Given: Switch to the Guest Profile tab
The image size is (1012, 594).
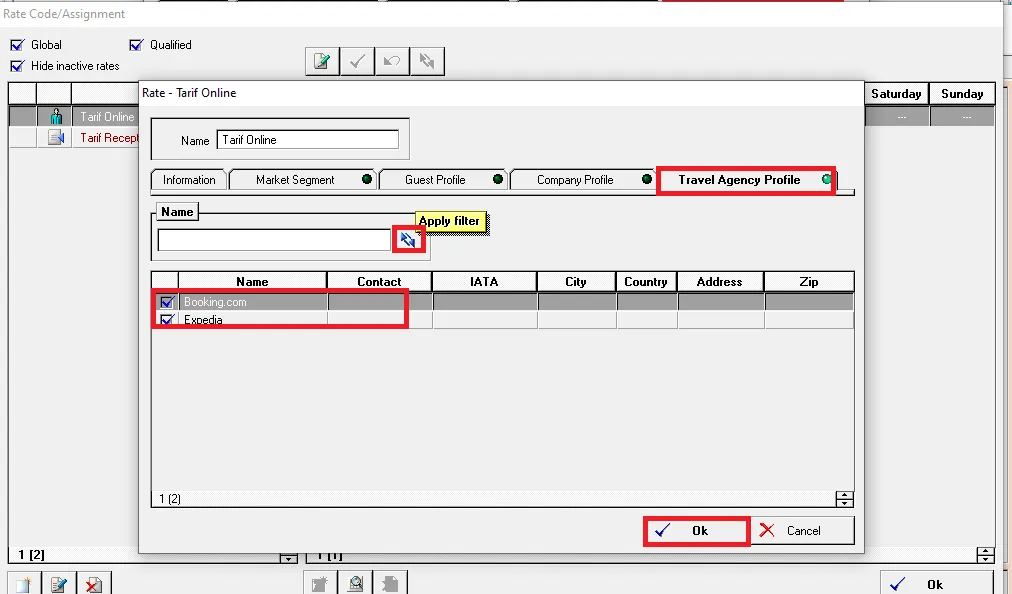Looking at the screenshot, I should 443,180.
